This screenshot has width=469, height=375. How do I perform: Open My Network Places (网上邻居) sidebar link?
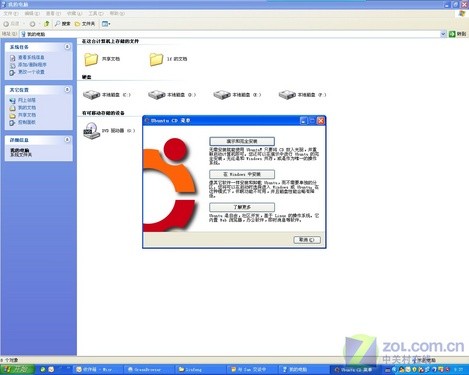pos(27,100)
